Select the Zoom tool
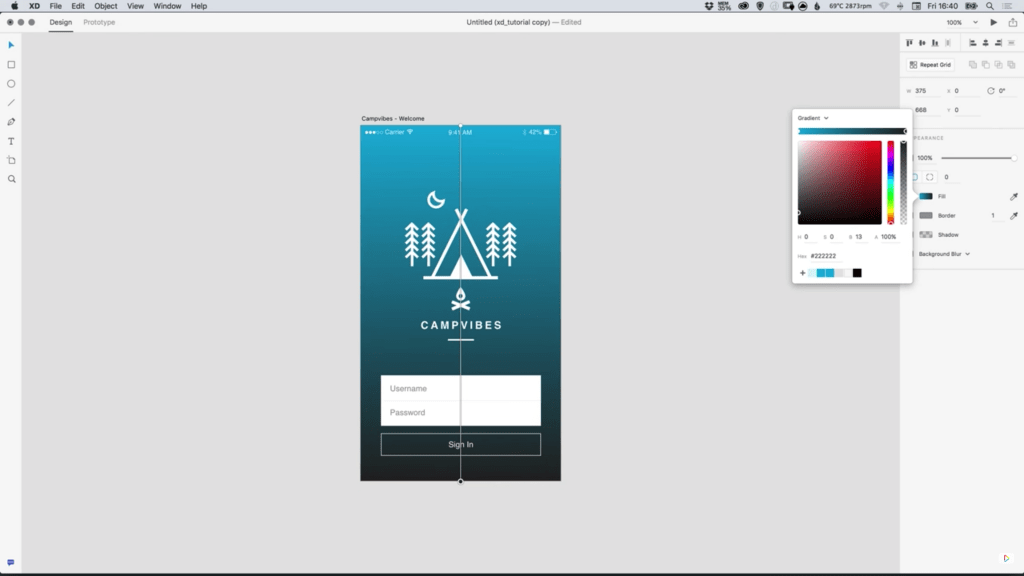Screen dimensions: 1024x576 pyautogui.click(x=11, y=178)
